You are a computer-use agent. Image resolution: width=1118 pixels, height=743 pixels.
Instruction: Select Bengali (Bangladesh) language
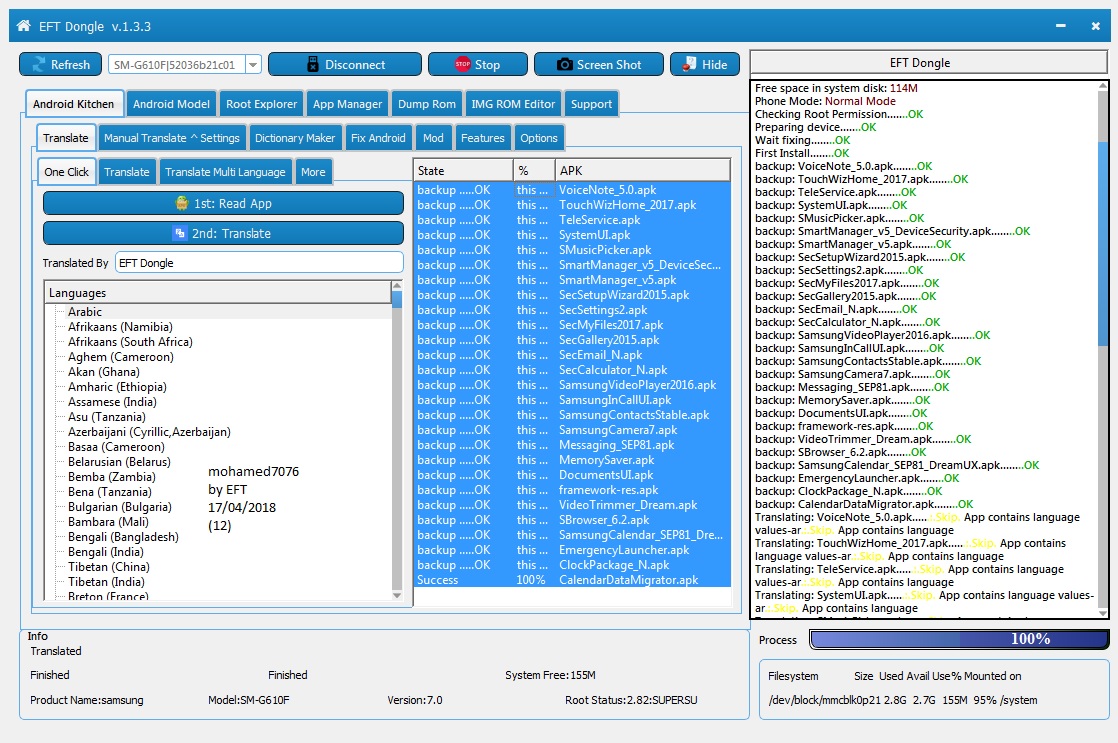coord(123,536)
